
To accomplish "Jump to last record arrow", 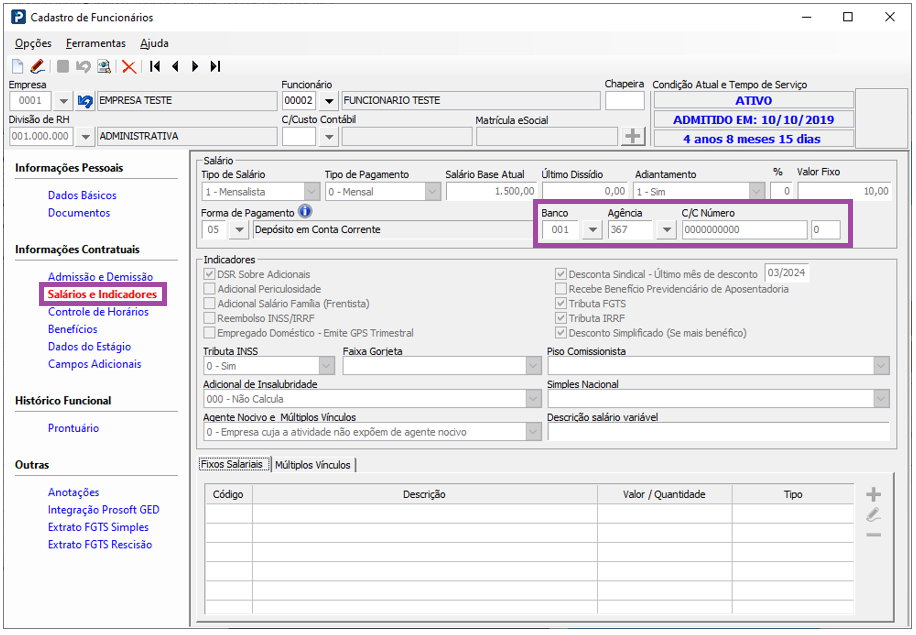I will pyautogui.click(x=215, y=67).
